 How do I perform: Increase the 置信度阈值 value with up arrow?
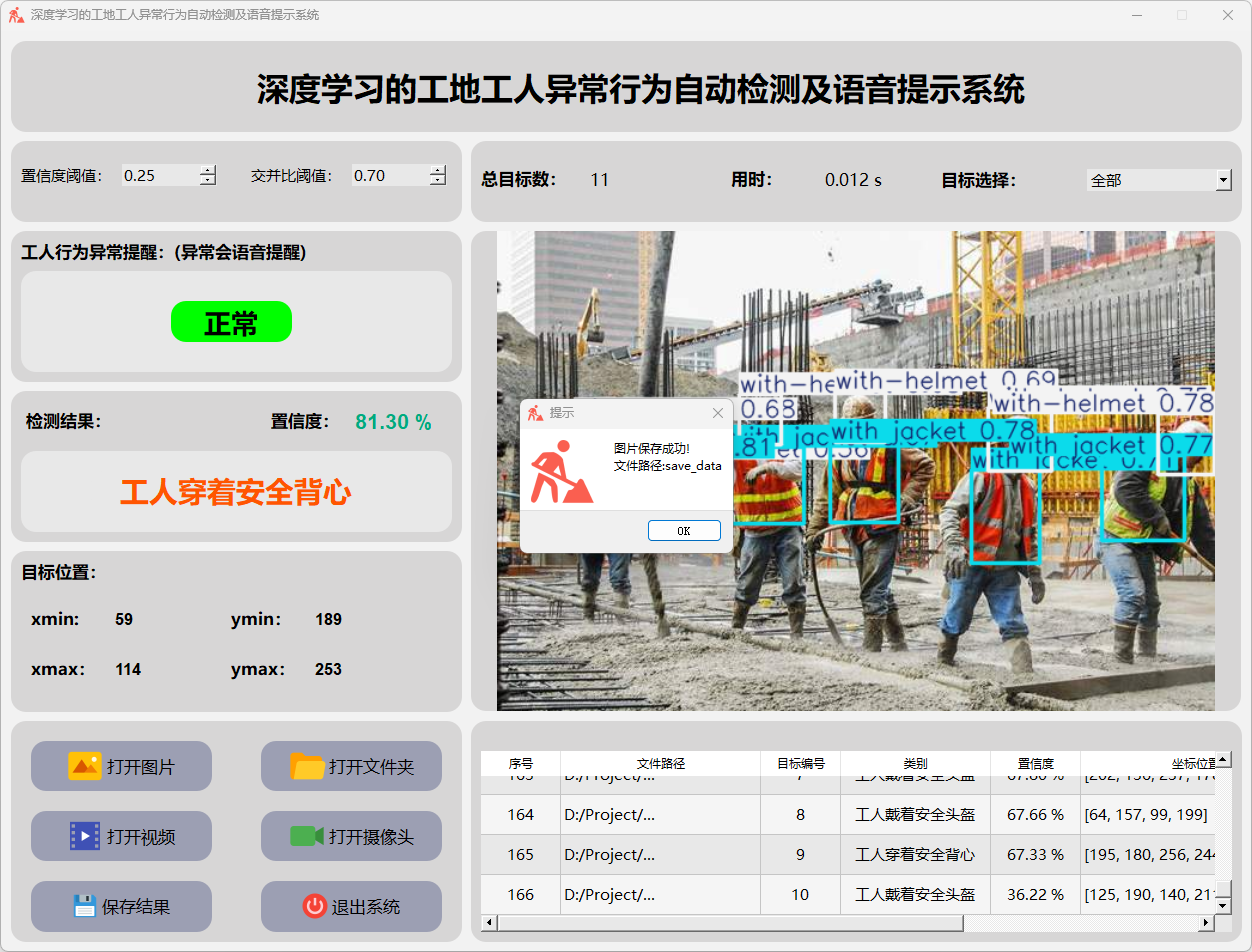(x=207, y=170)
